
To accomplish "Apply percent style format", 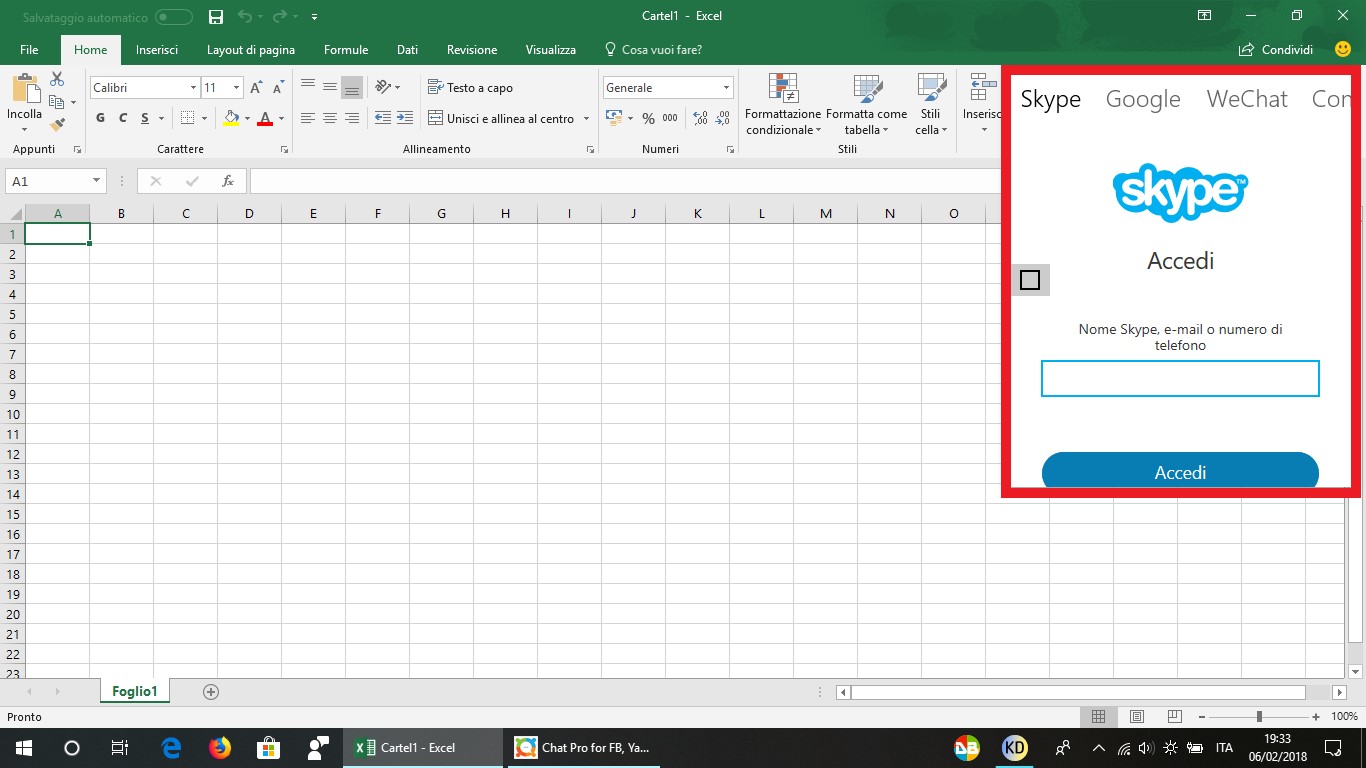I will click(x=648, y=118).
